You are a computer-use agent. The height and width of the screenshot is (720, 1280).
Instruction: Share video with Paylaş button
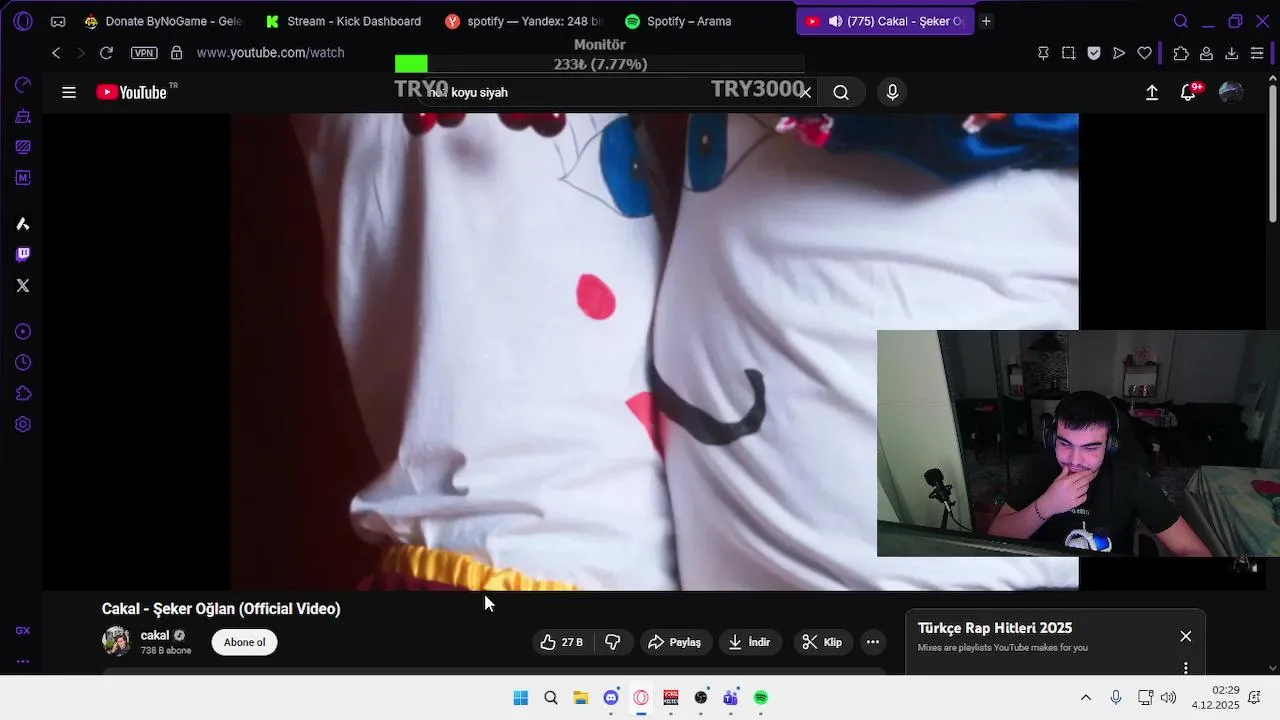(x=675, y=642)
